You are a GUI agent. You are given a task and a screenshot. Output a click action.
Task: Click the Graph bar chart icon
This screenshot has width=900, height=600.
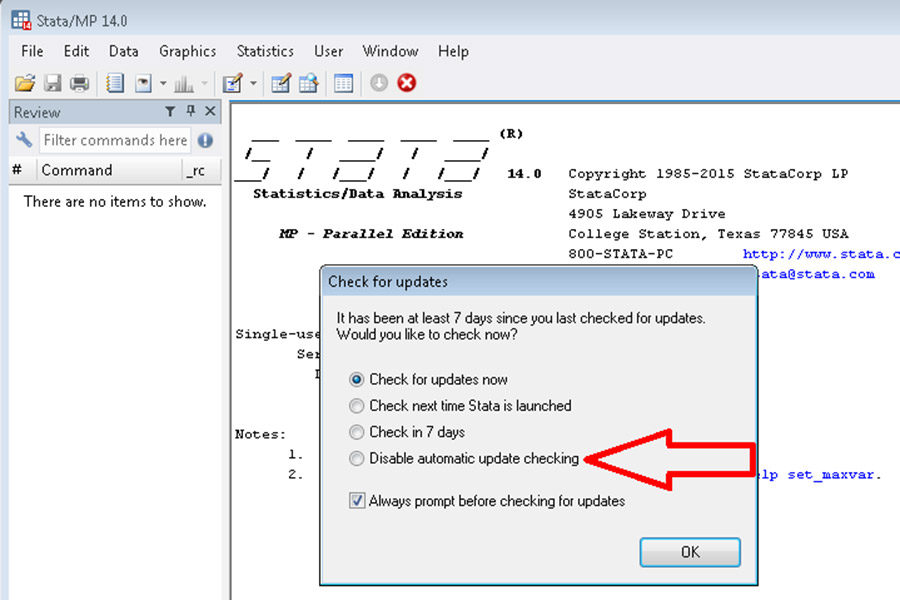[184, 84]
